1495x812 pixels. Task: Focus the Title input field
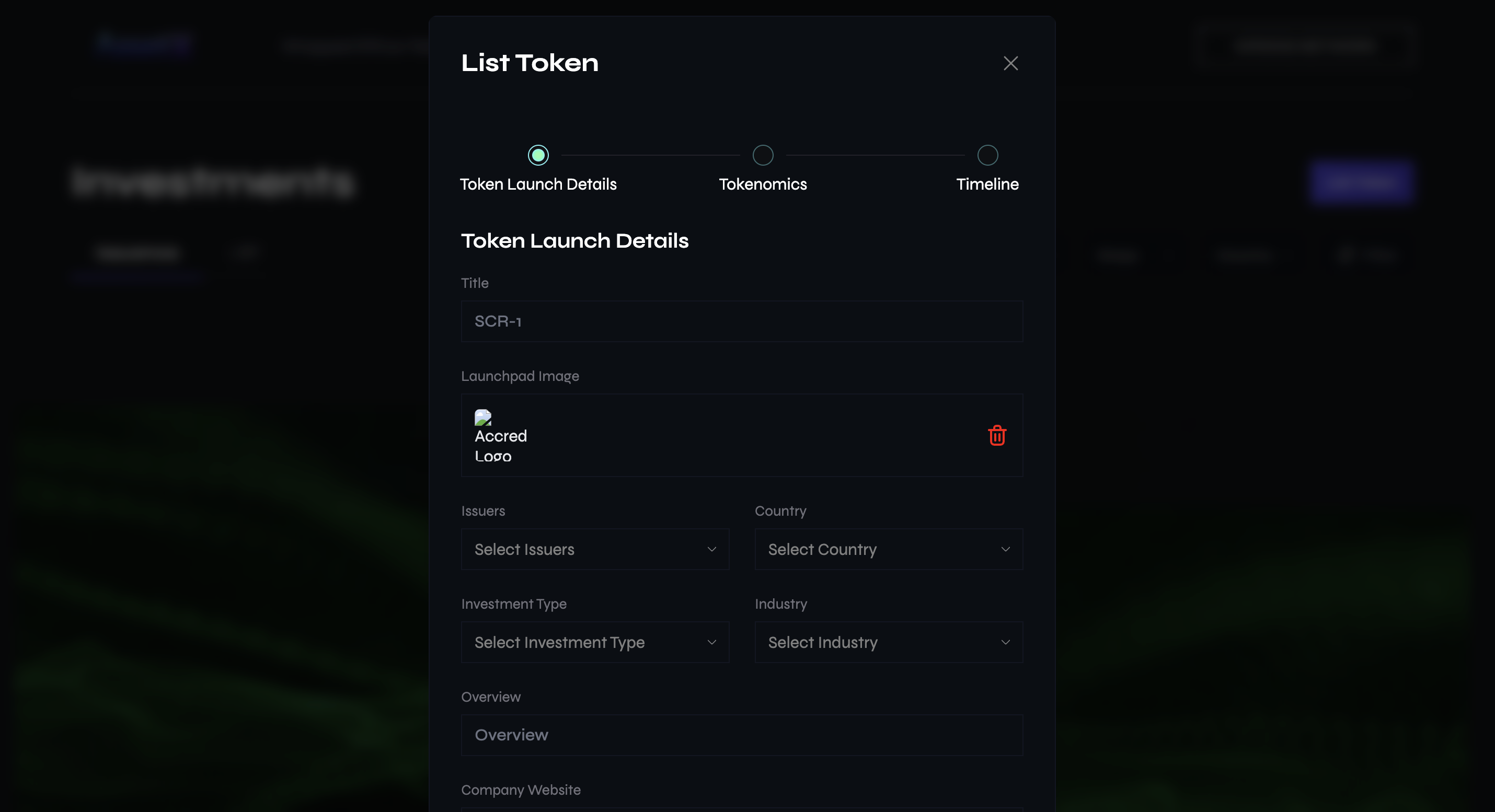[742, 321]
